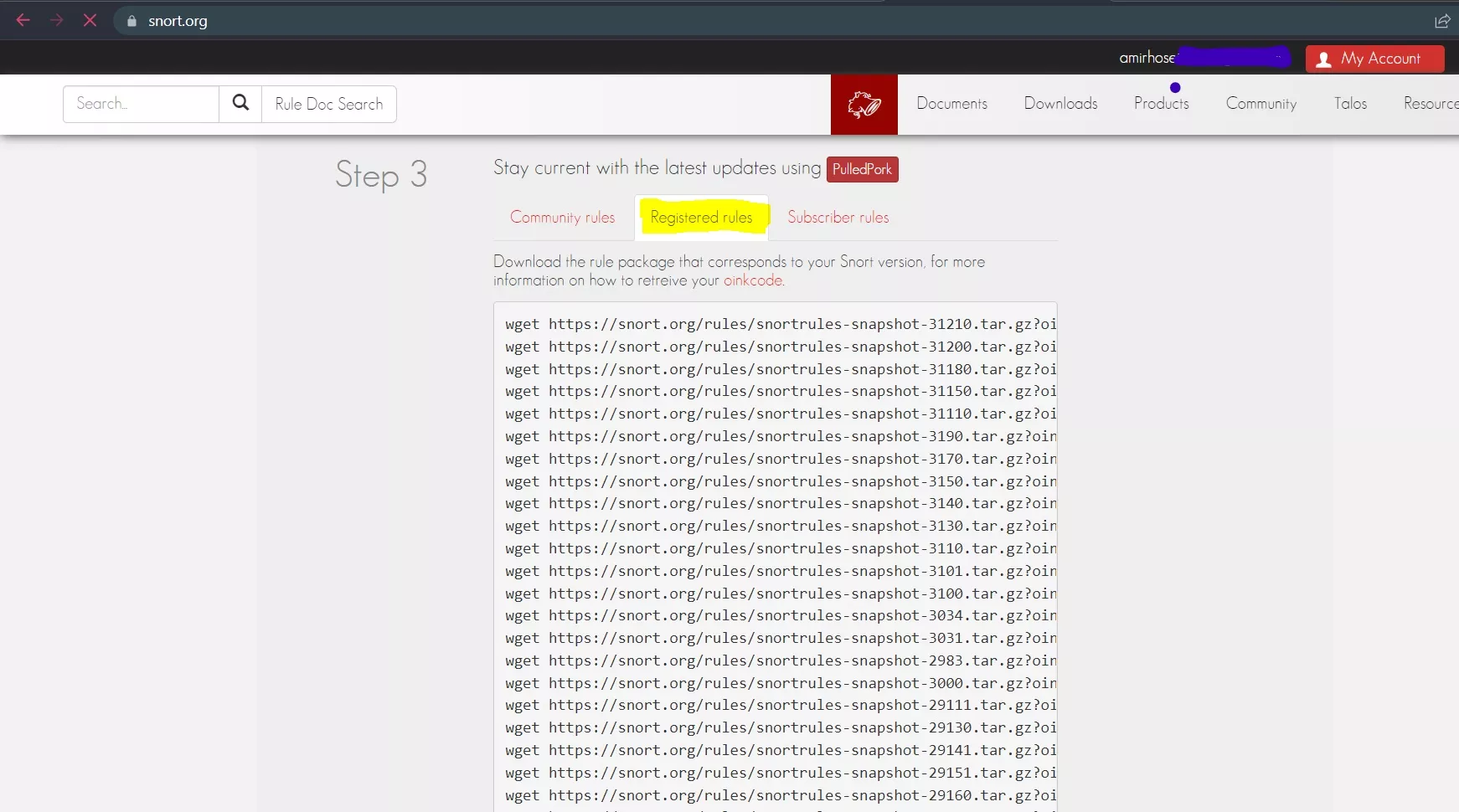
Task: Click wget line for snapshot-29111
Action: pyautogui.click(x=781, y=705)
